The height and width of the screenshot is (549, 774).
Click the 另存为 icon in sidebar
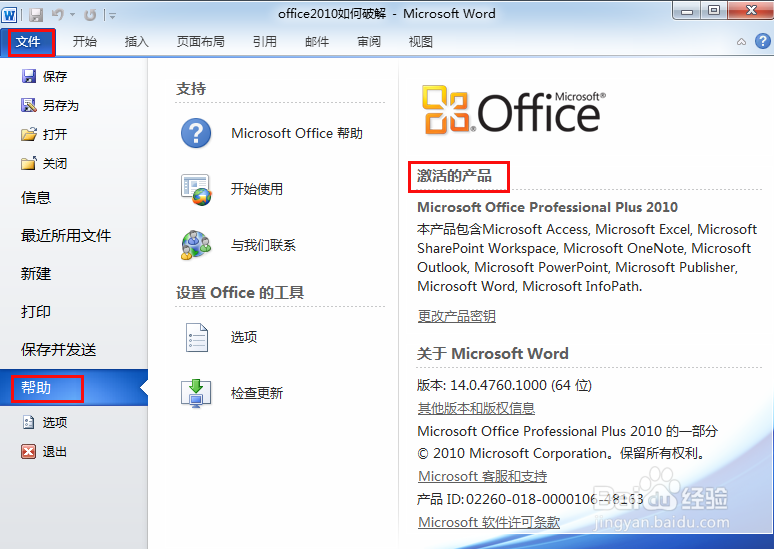click(29, 105)
